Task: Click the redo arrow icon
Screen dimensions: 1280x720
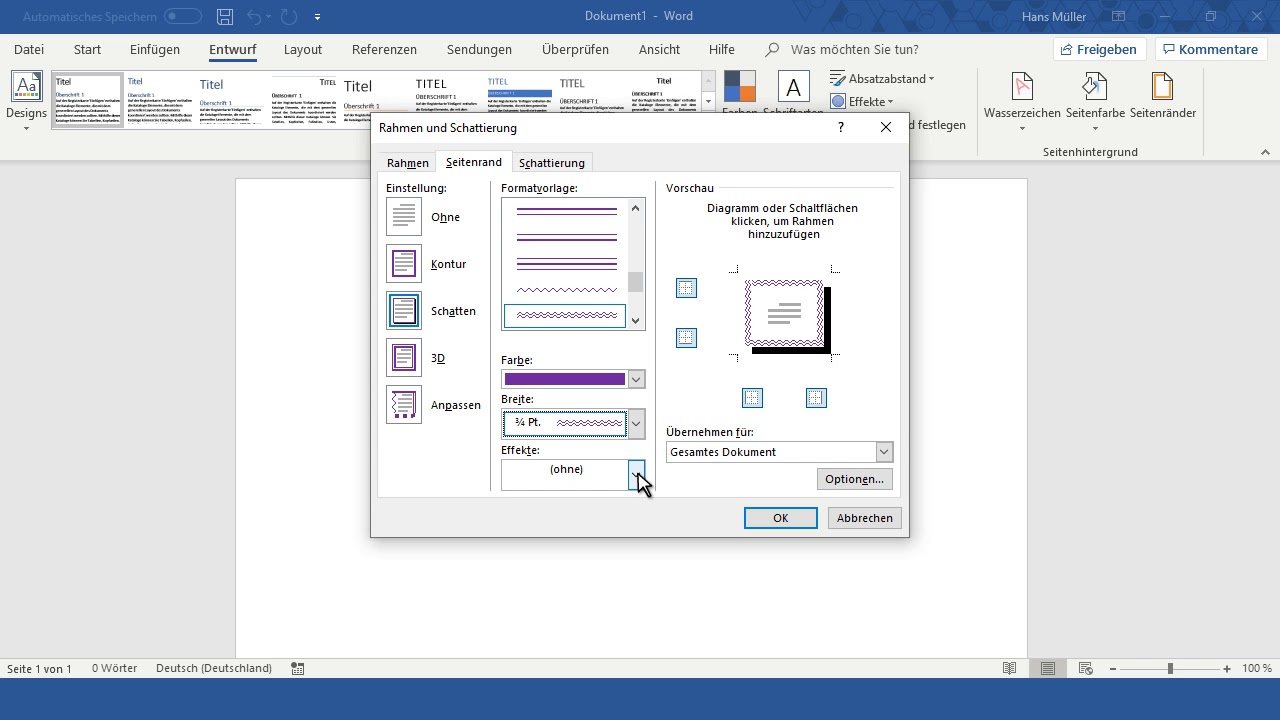Action: click(x=289, y=17)
